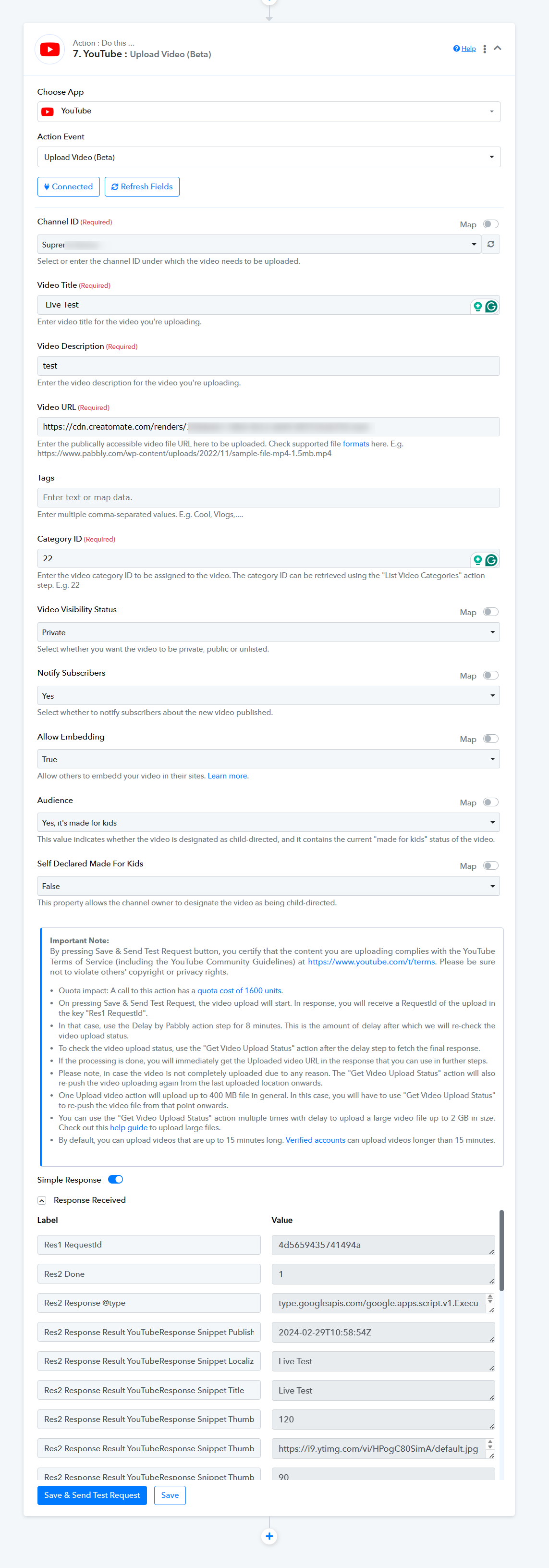
Task: Click the YouTube logo icon in step header
Action: click(50, 49)
